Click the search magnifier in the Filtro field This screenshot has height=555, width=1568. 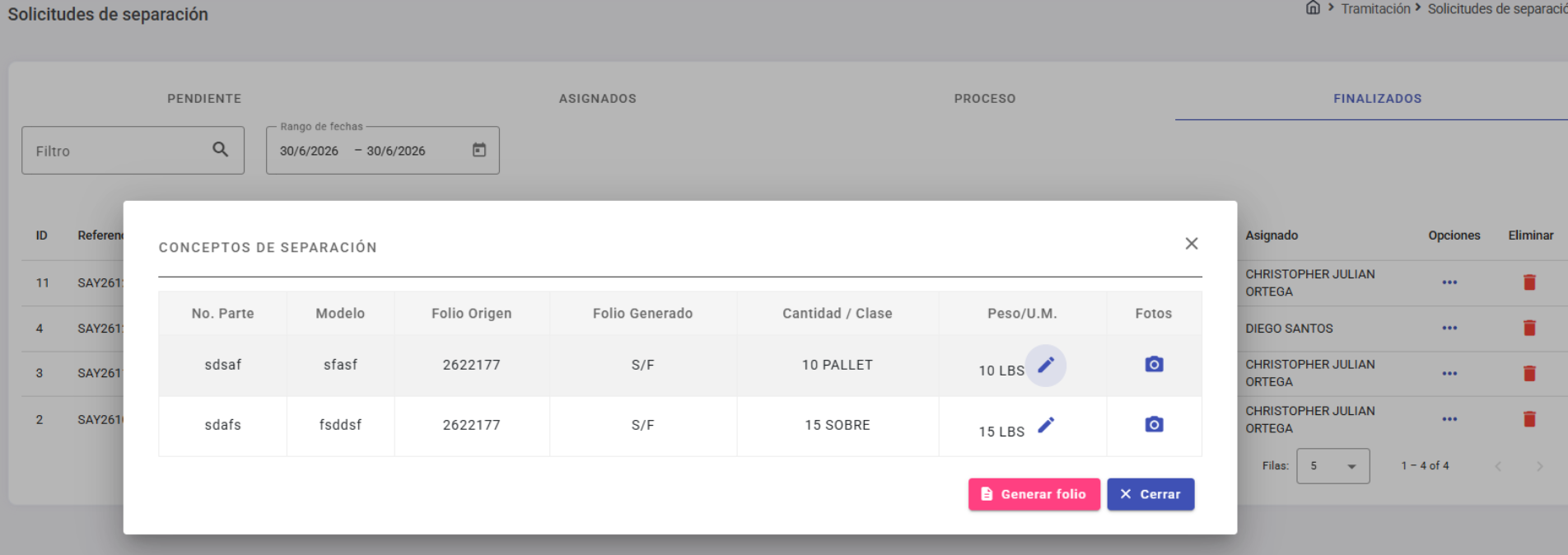[220, 149]
